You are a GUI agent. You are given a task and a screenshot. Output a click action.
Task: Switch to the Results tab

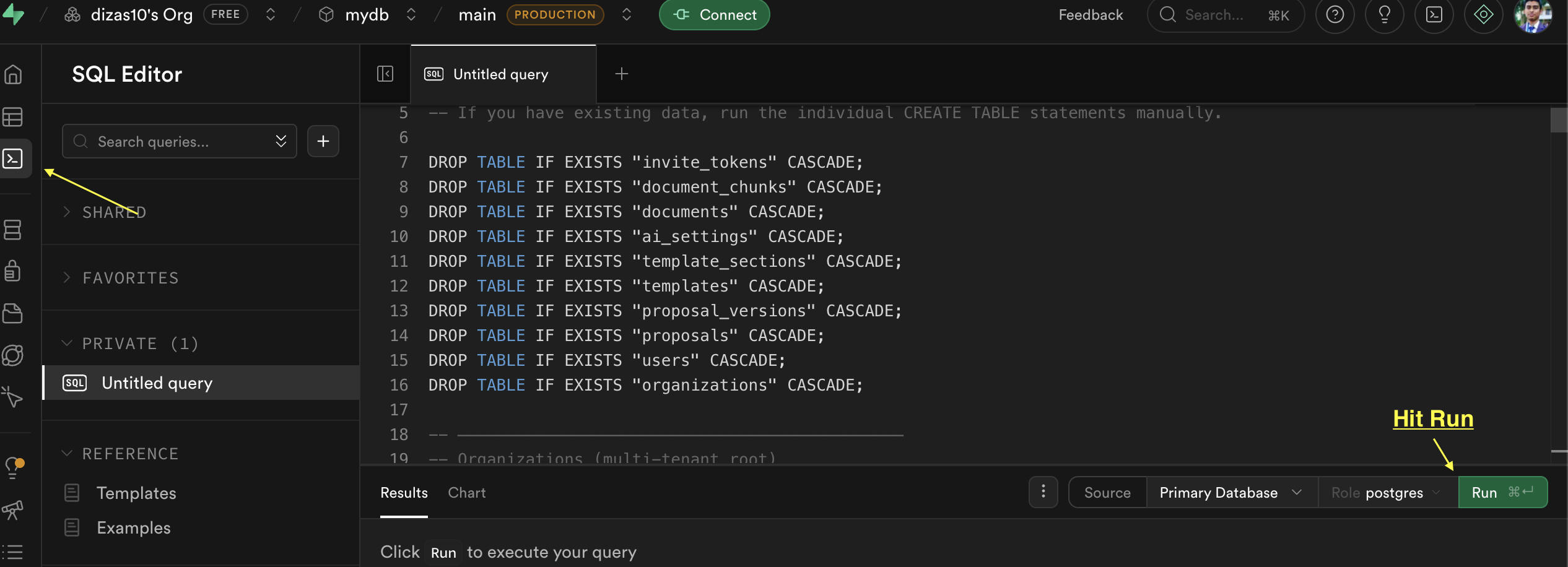tap(404, 493)
